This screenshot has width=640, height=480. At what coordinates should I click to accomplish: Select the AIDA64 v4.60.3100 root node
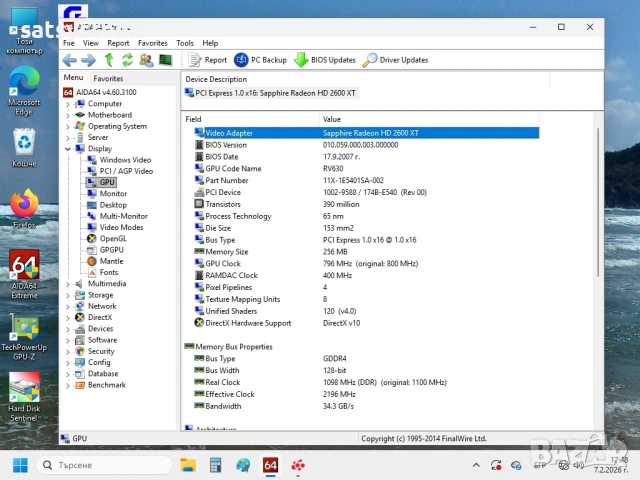pyautogui.click(x=106, y=92)
